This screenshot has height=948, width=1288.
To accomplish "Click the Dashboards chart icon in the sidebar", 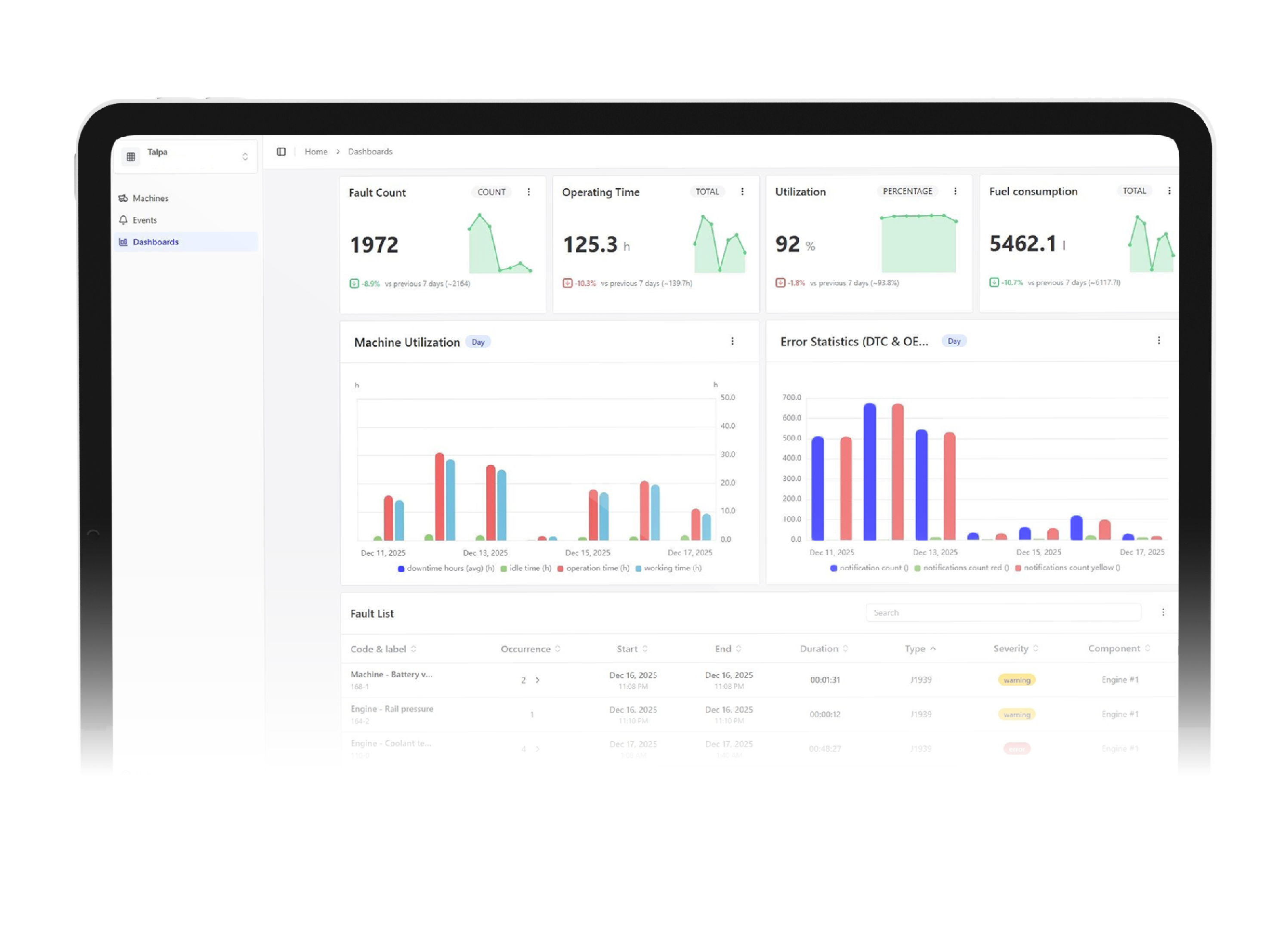I will pyautogui.click(x=124, y=241).
